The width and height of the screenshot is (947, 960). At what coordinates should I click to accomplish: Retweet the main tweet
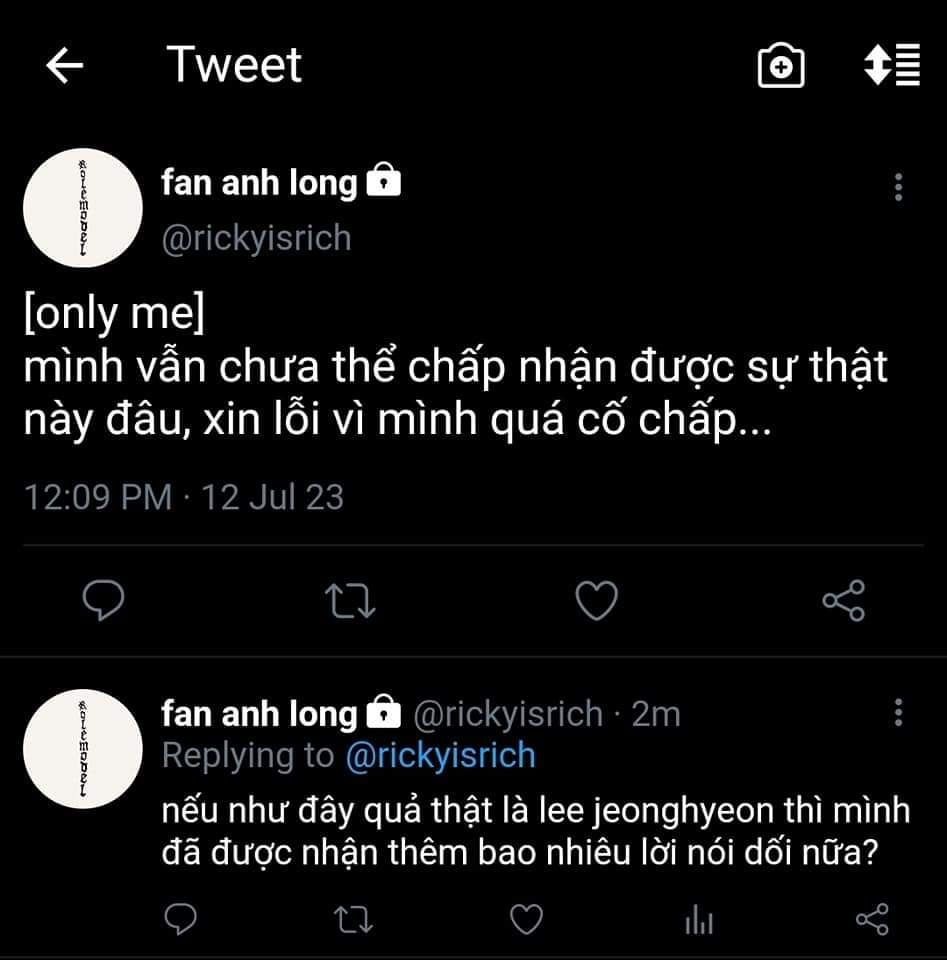[350, 600]
